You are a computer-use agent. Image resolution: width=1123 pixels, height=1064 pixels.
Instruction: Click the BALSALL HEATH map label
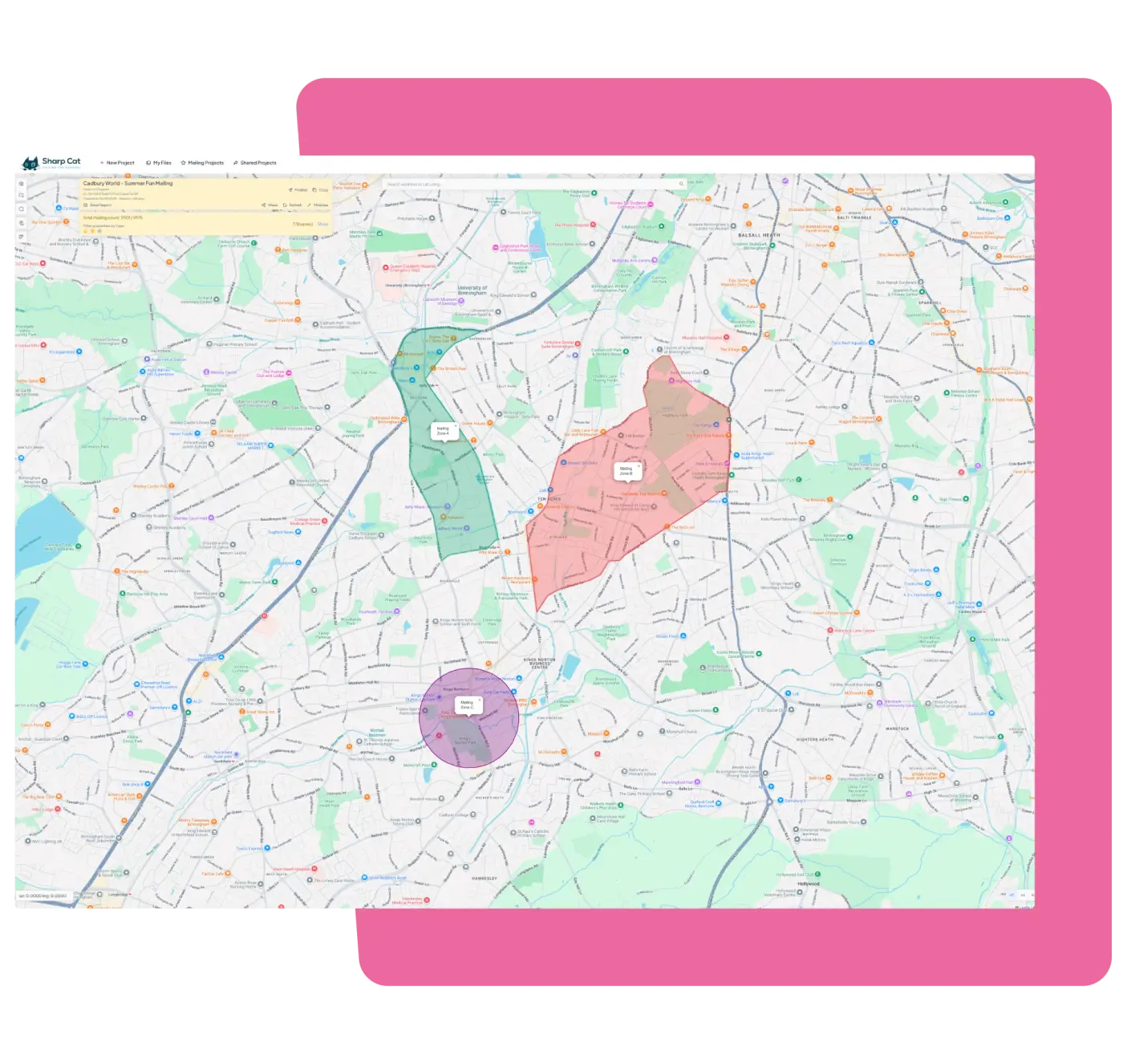point(760,235)
